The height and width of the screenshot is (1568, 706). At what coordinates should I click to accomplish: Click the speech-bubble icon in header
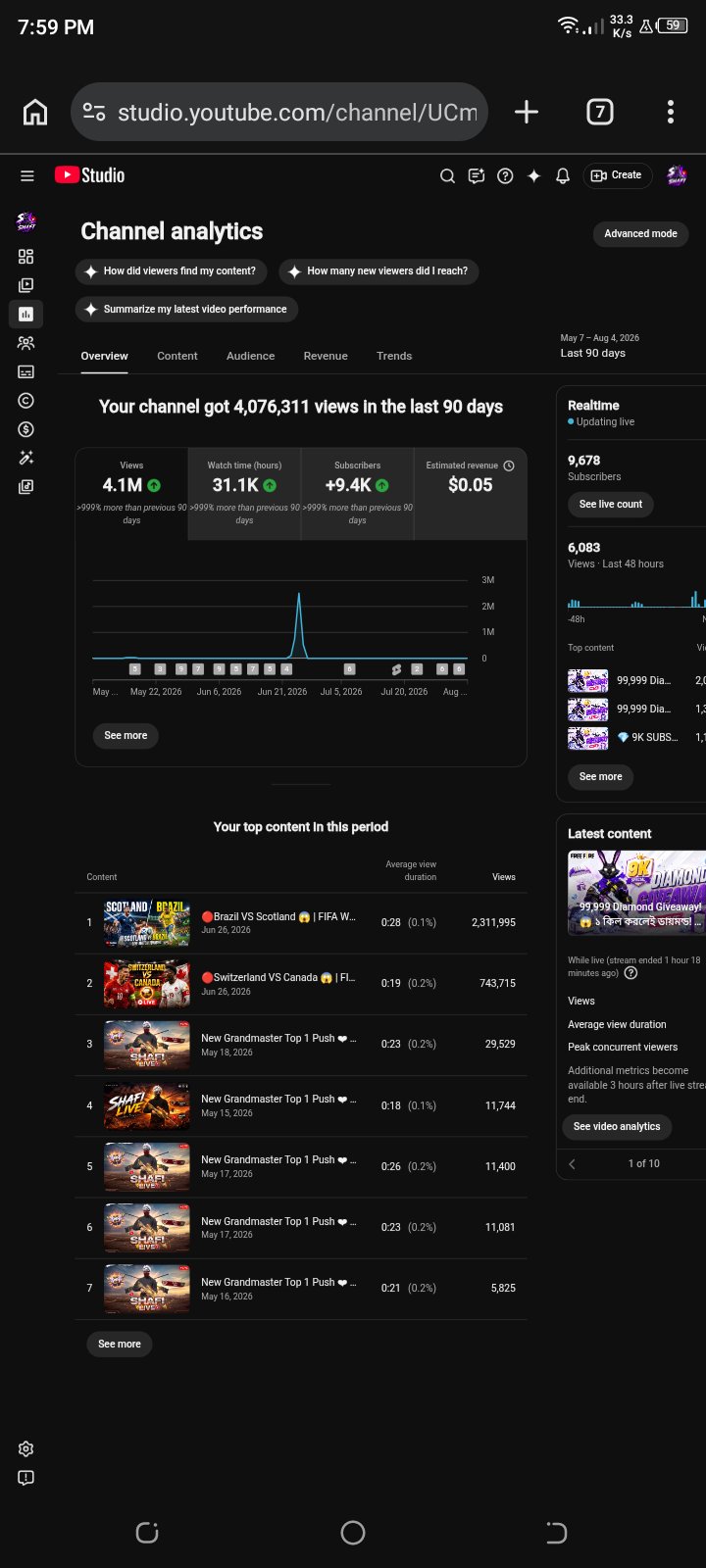tap(477, 176)
